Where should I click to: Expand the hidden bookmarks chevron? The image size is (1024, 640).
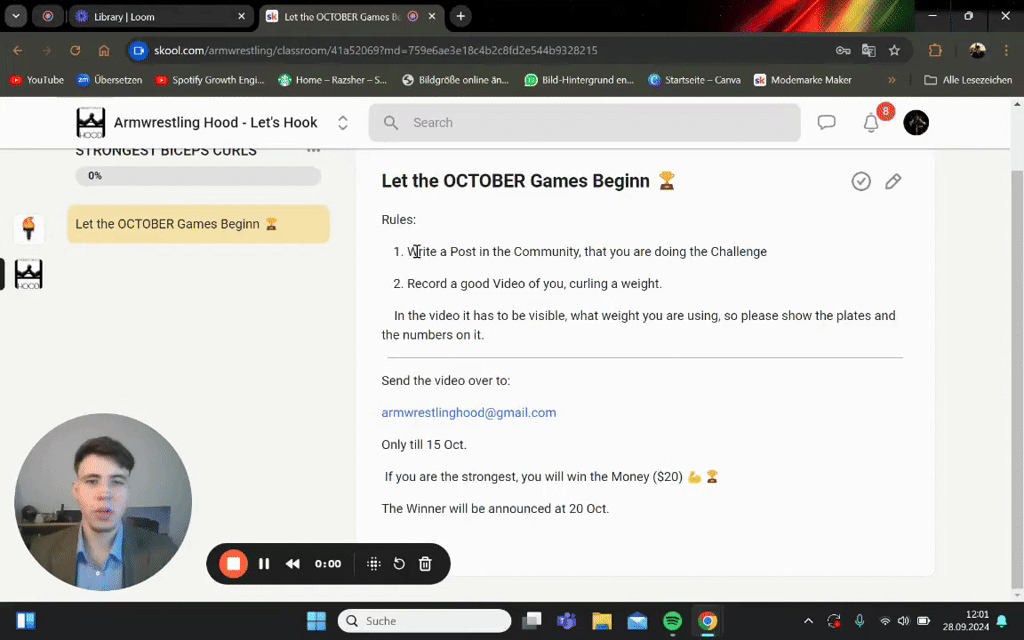click(891, 80)
